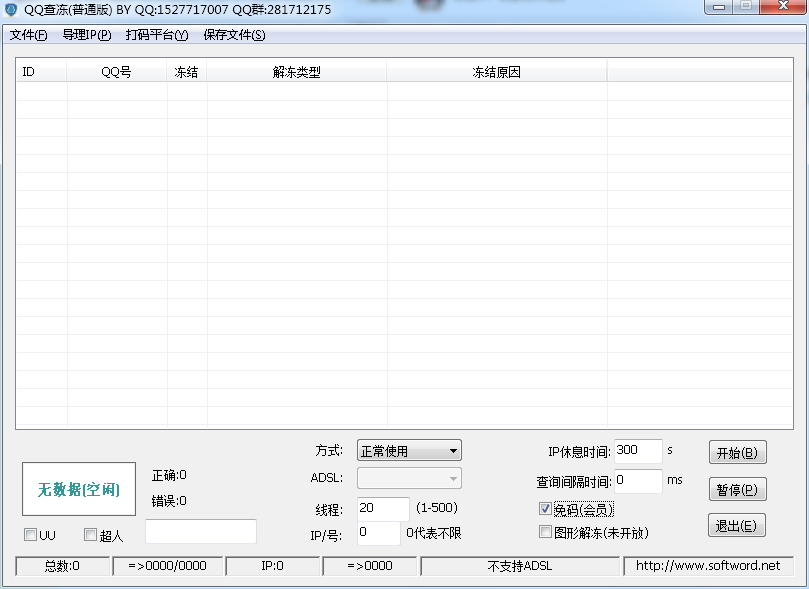The image size is (809, 589).
Task: Open the 保存文件(S) menu
Action: pyautogui.click(x=234, y=35)
